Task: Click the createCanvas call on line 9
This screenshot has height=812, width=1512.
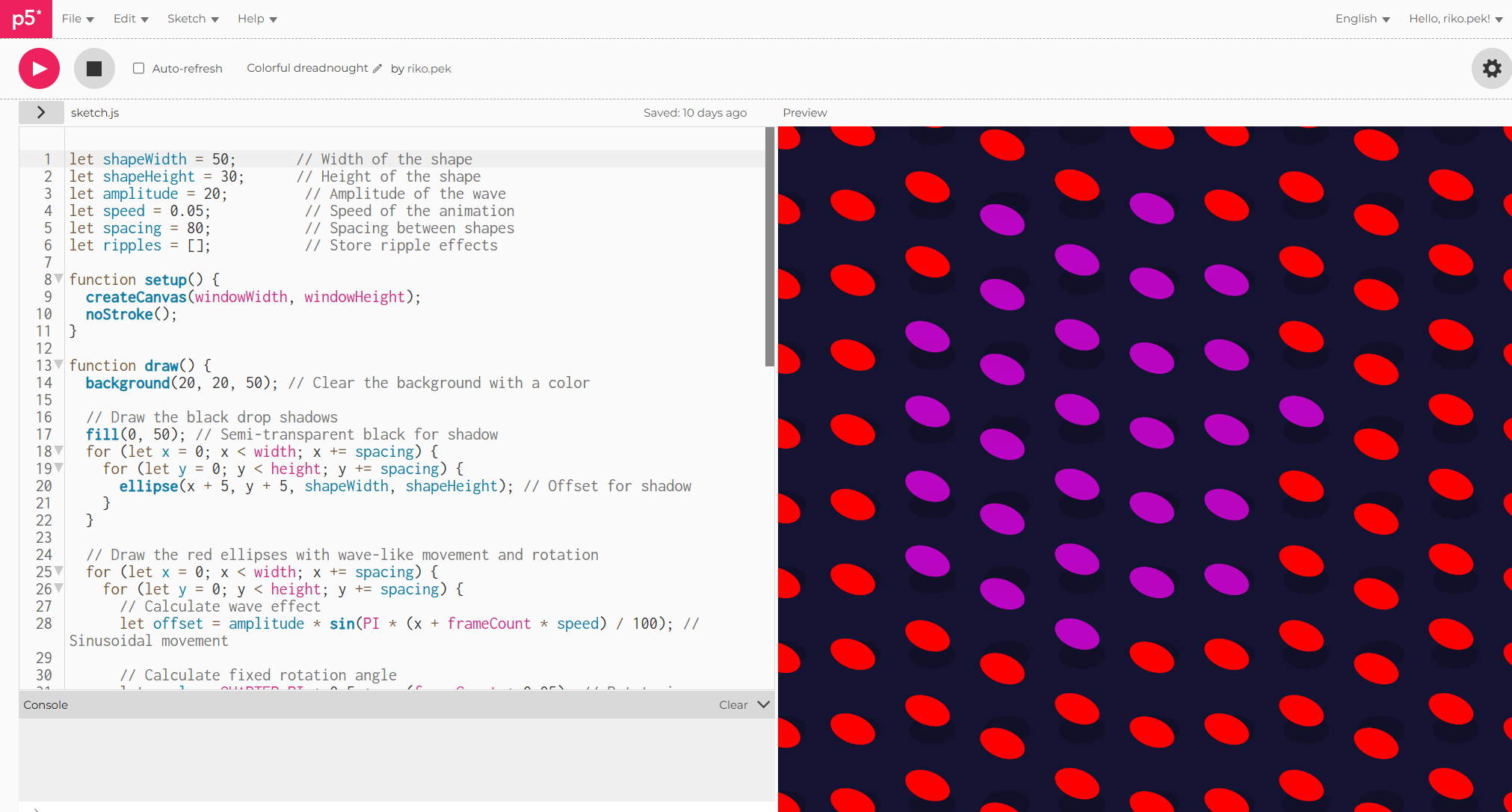Action: pyautogui.click(x=253, y=297)
